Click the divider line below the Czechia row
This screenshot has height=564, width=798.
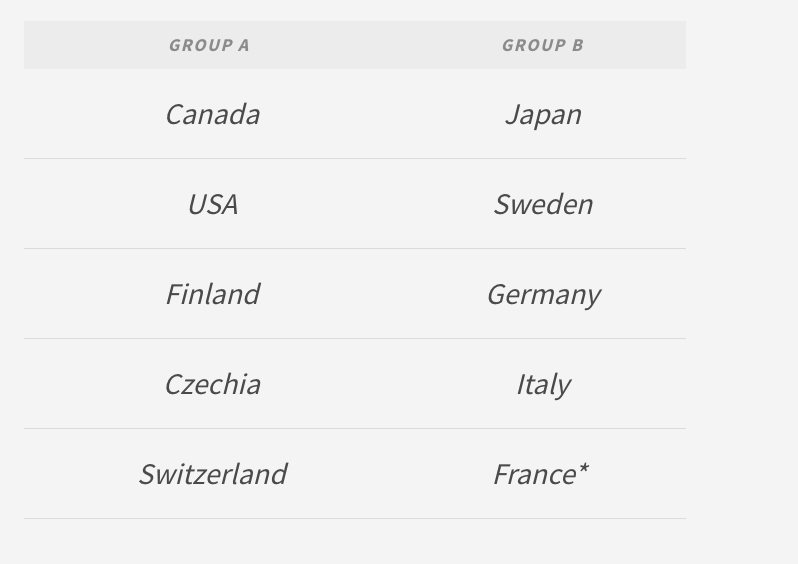[355, 428]
